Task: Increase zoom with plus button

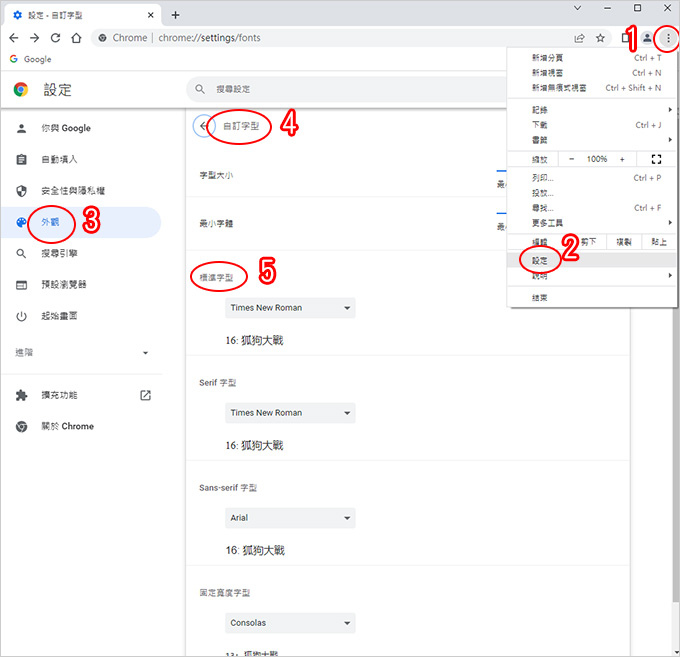Action: tap(622, 159)
